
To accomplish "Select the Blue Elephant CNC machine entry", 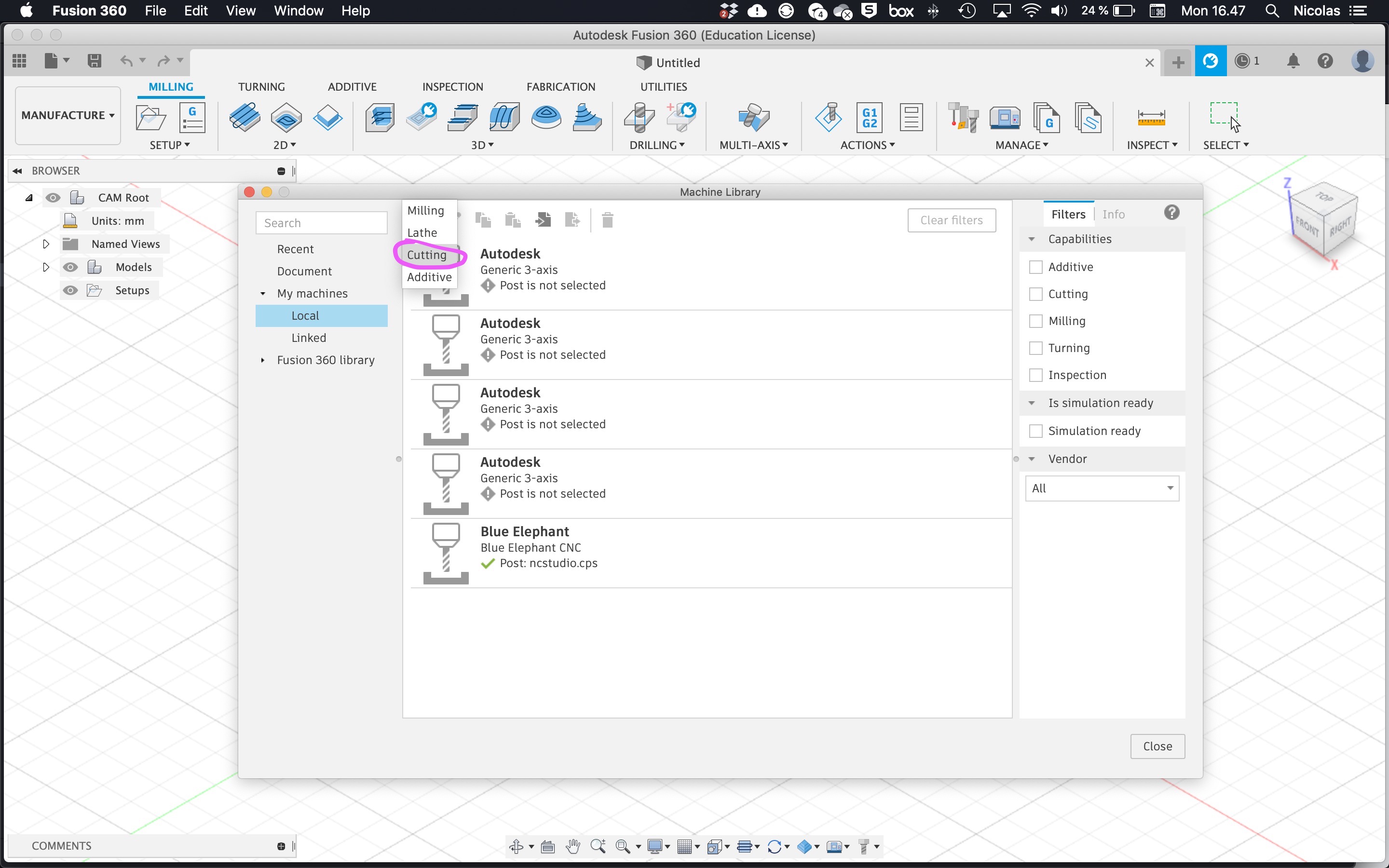I will (711, 554).
